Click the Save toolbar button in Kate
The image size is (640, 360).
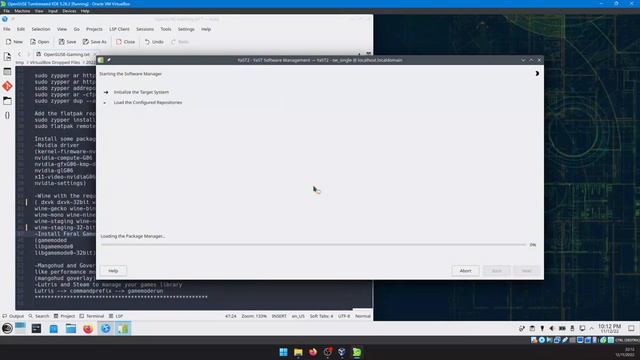(x=67, y=42)
